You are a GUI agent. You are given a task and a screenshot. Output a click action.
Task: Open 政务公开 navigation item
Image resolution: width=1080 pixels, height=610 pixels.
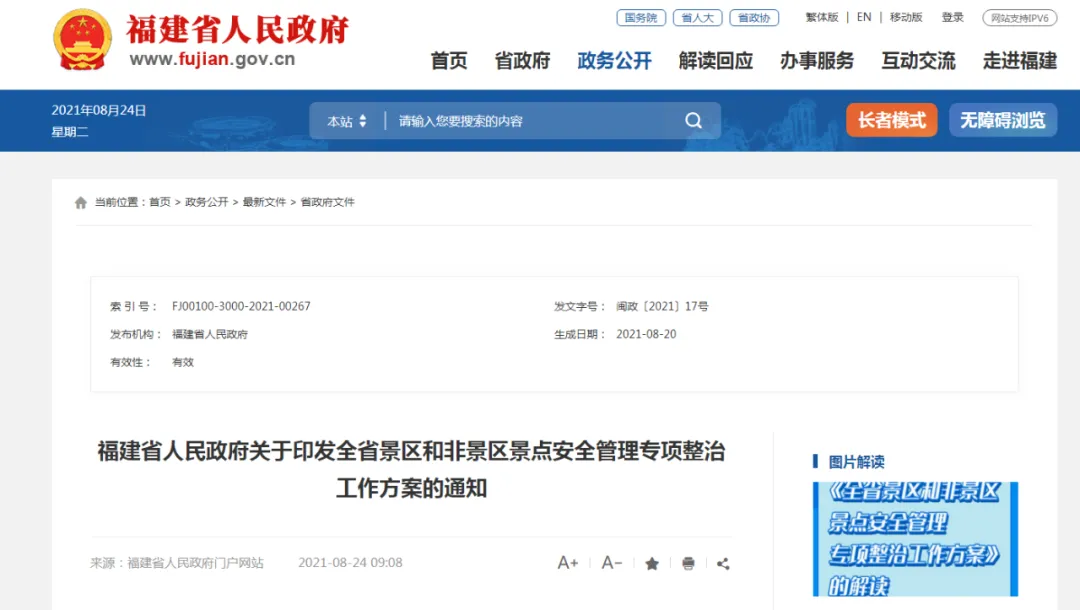(x=614, y=61)
